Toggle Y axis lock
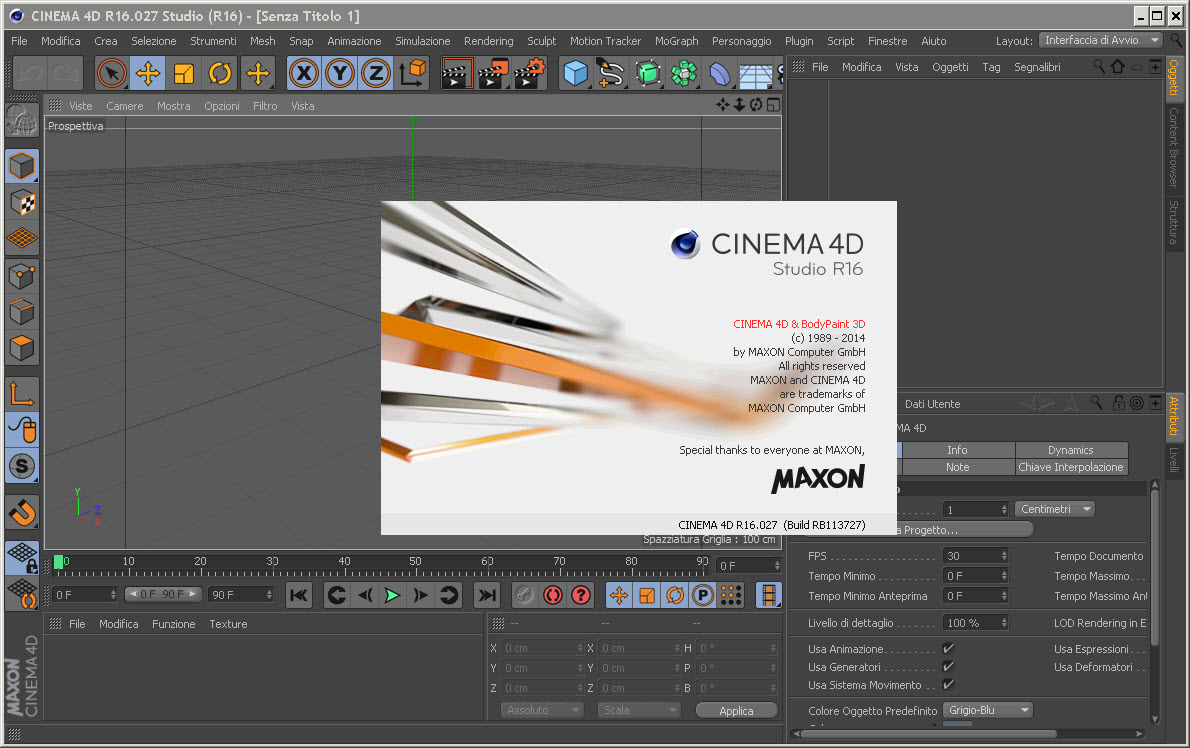Viewport: 1190px width, 748px height. point(340,74)
